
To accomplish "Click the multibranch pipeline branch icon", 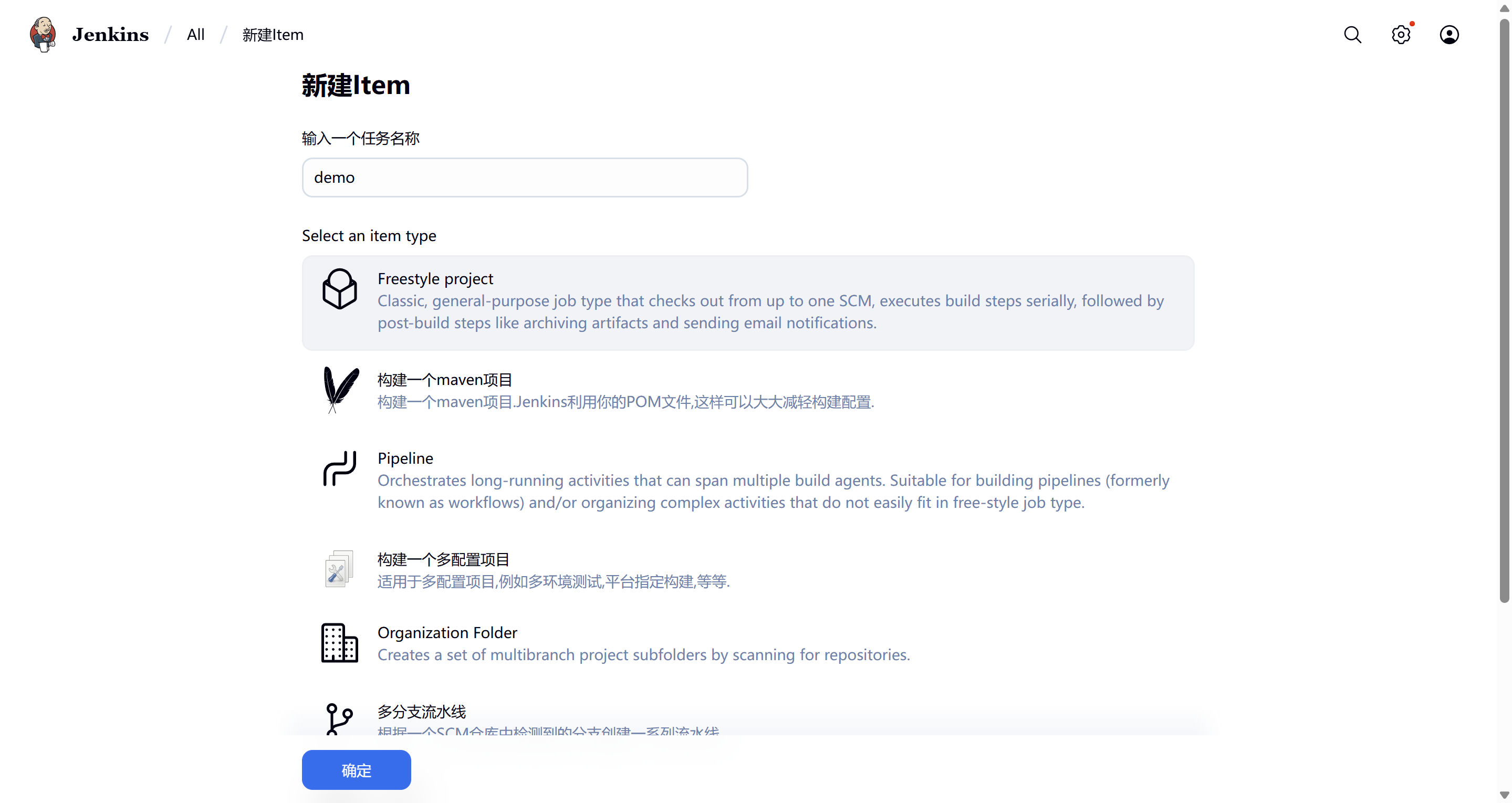I will pyautogui.click(x=339, y=718).
